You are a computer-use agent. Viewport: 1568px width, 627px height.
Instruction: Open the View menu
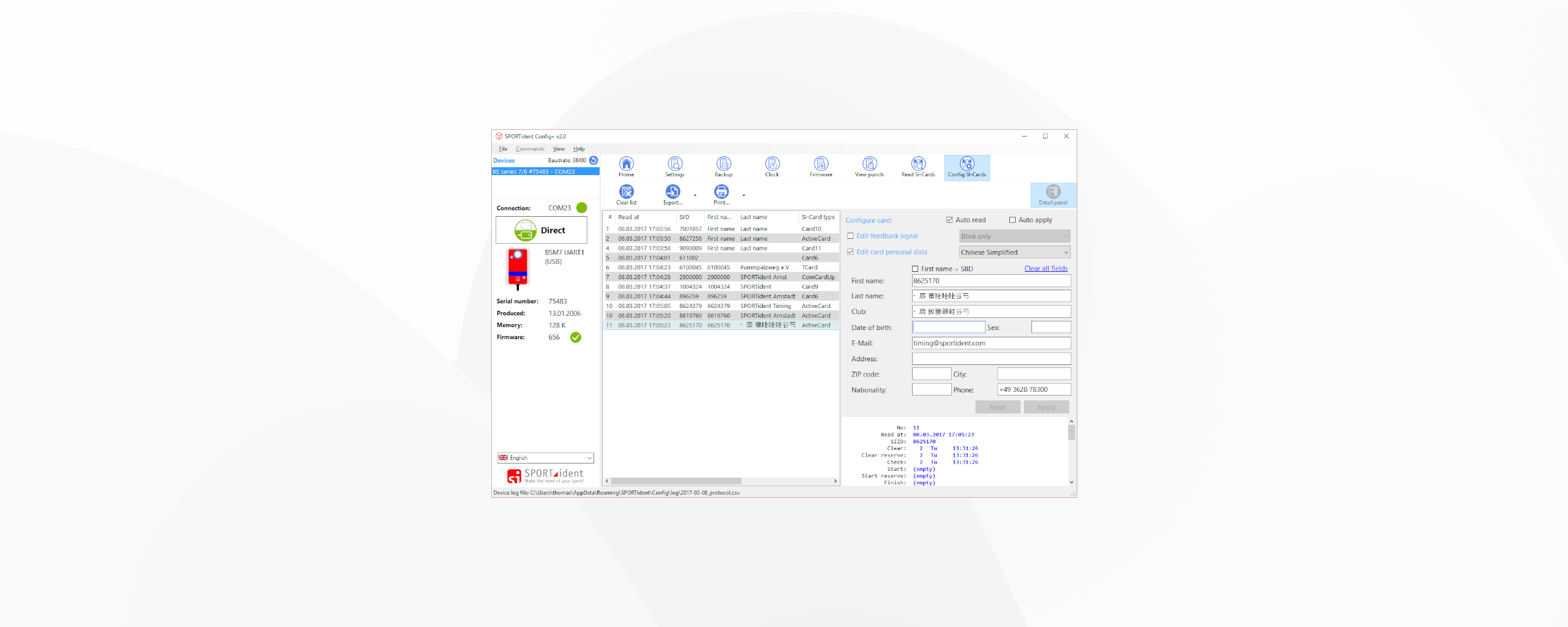click(559, 149)
